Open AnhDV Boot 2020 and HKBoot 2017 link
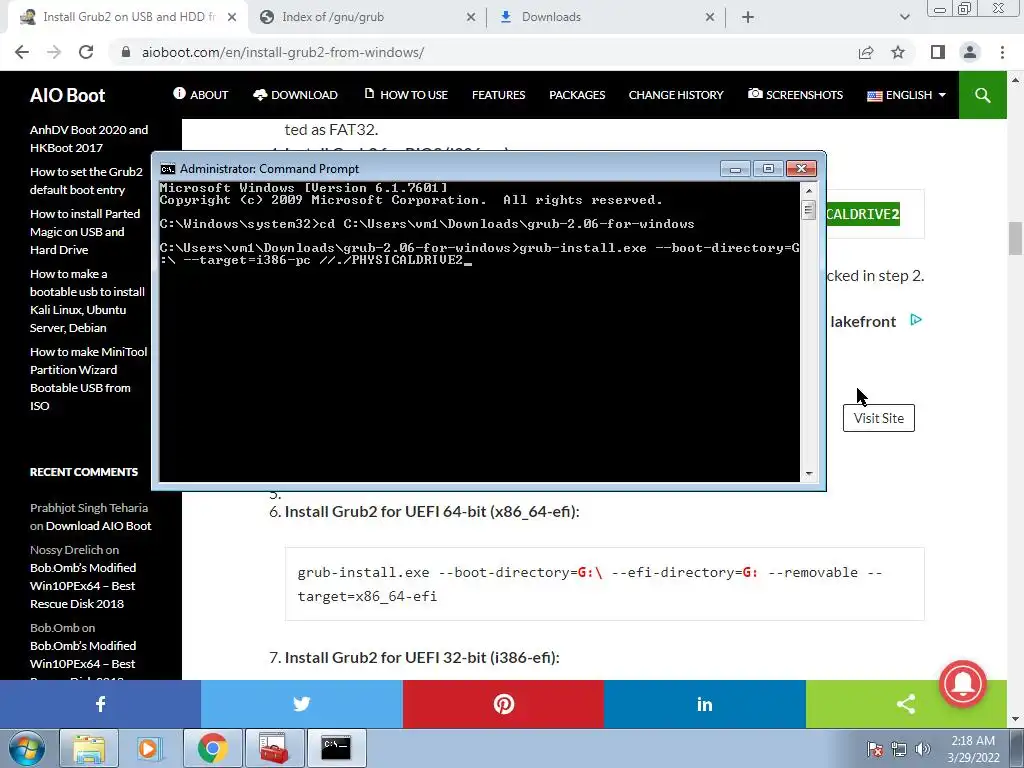Viewport: 1024px width, 768px height. pos(89,138)
